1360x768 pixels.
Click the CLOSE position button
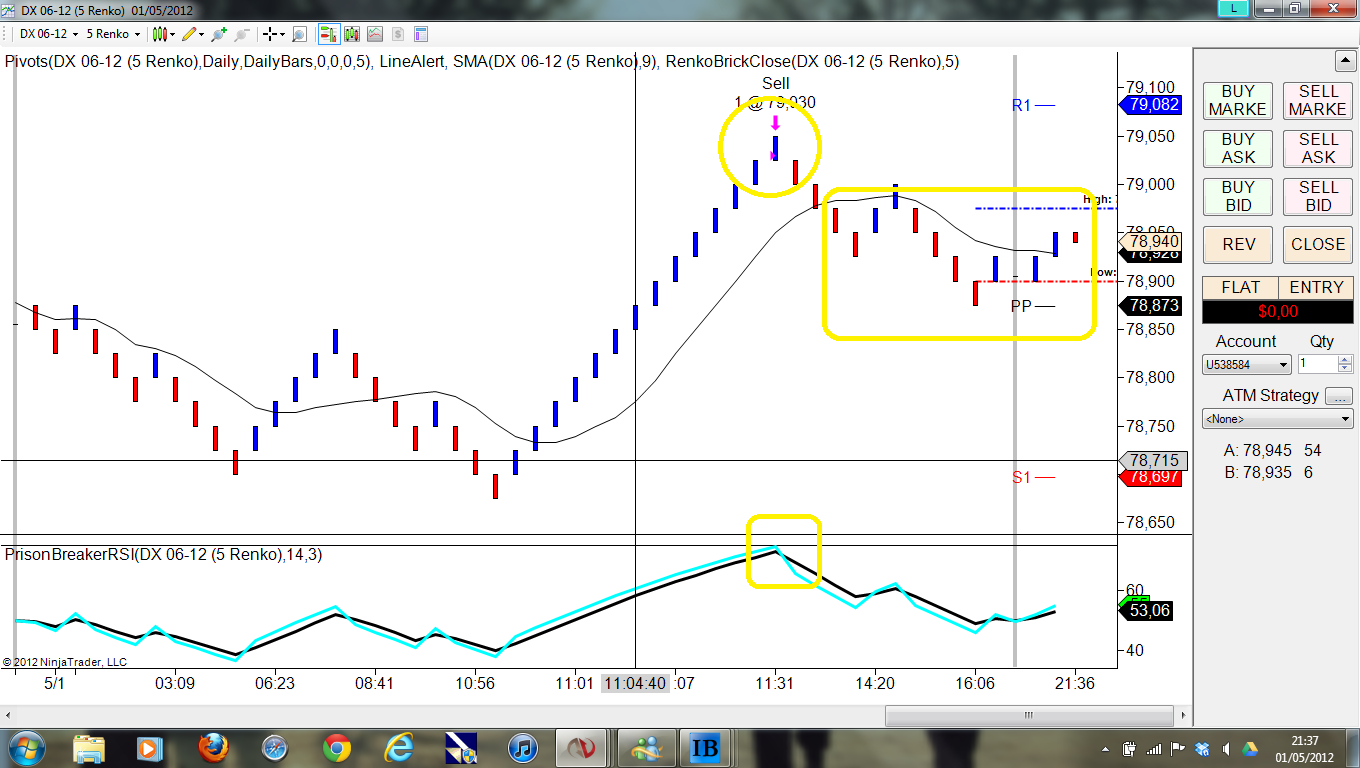[1318, 244]
